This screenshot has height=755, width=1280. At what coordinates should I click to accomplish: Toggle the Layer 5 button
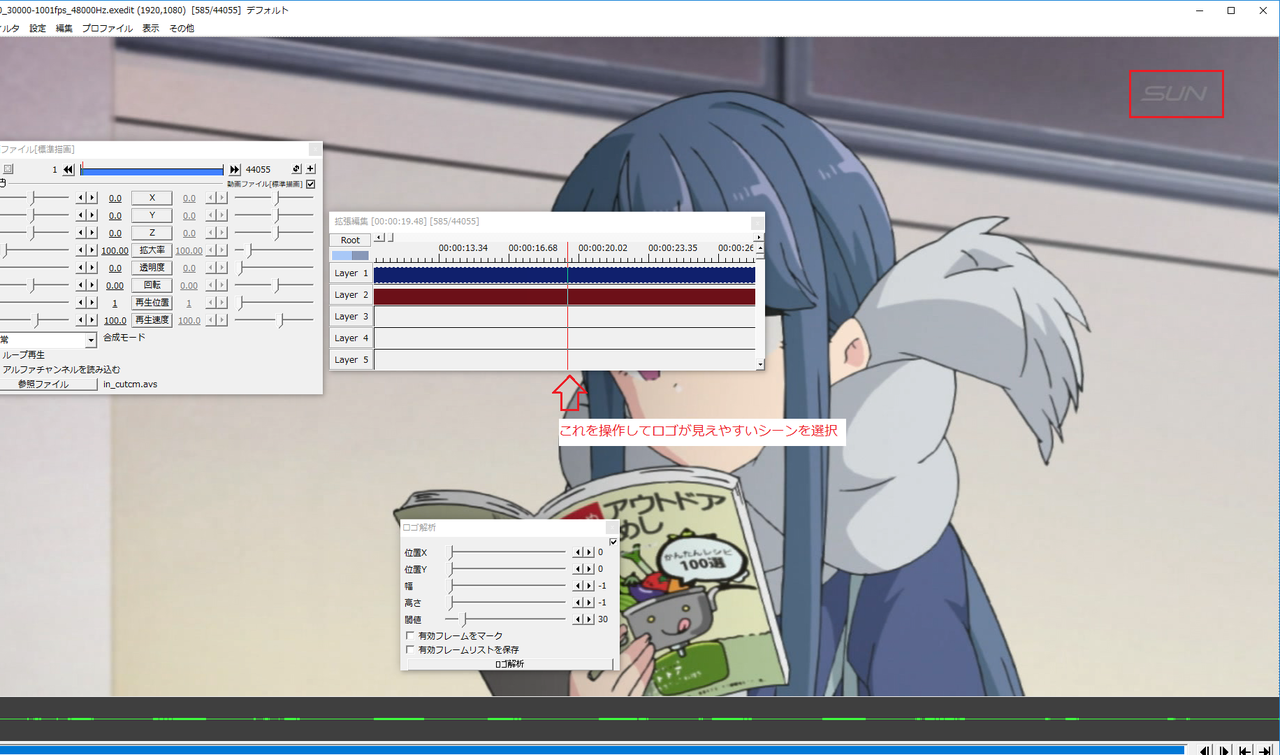point(351,360)
